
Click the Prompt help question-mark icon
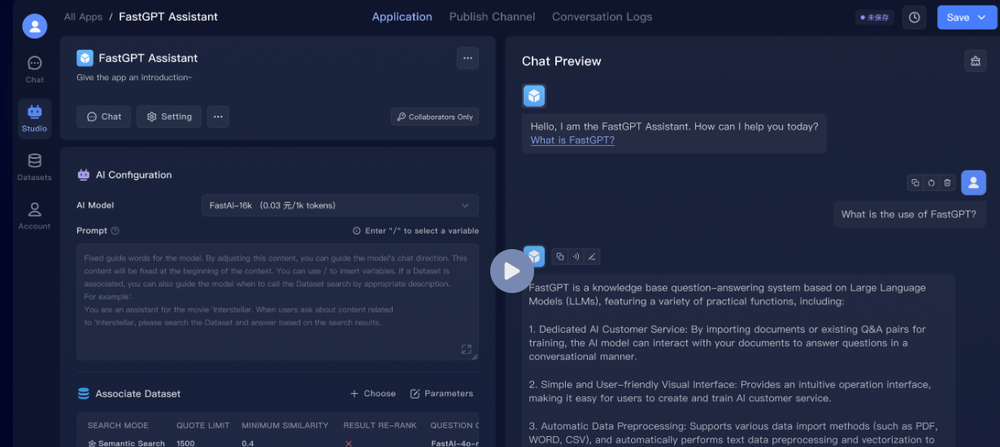click(x=115, y=231)
